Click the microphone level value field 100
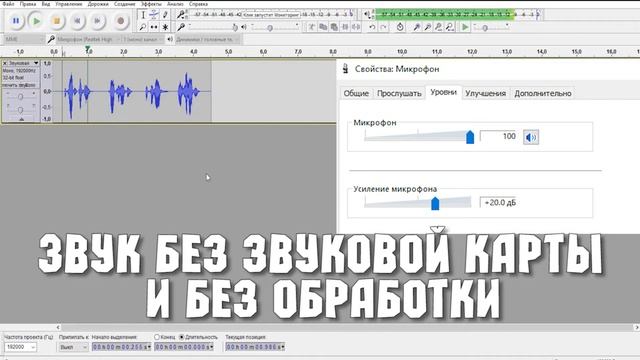The width and height of the screenshot is (640, 360). (498, 136)
